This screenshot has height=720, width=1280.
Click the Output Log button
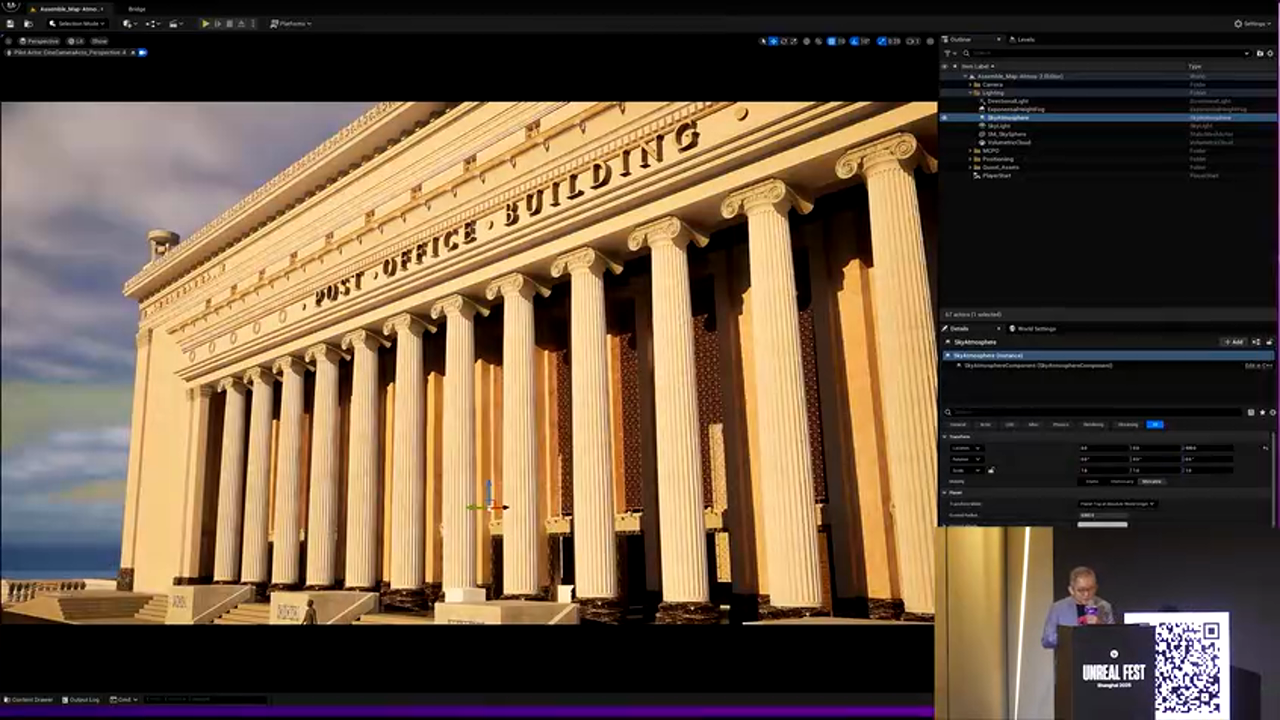point(81,700)
